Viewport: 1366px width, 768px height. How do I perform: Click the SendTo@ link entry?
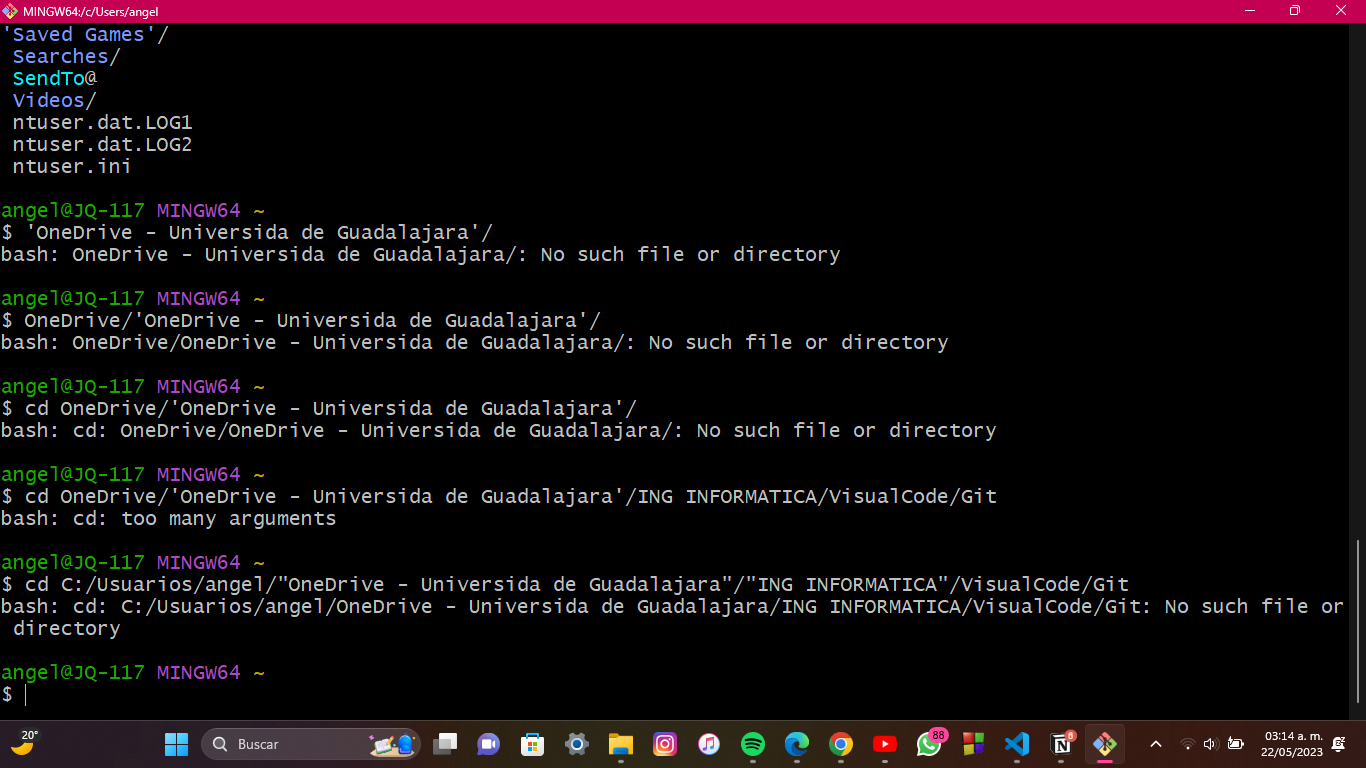pos(54,79)
